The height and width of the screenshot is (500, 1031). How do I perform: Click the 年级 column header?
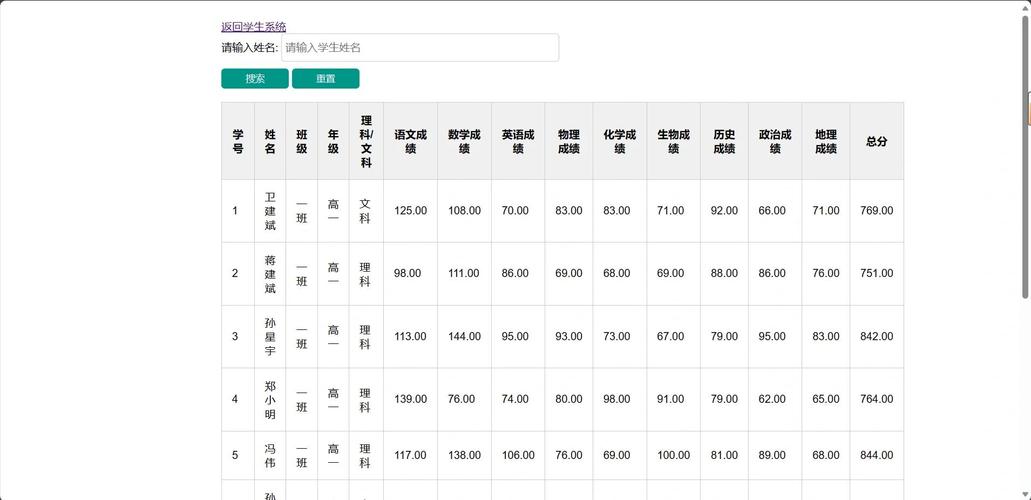(x=333, y=141)
